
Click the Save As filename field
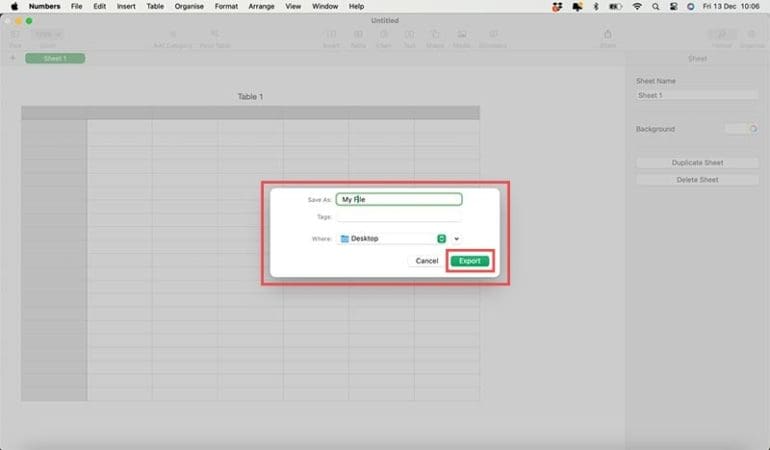click(x=399, y=199)
